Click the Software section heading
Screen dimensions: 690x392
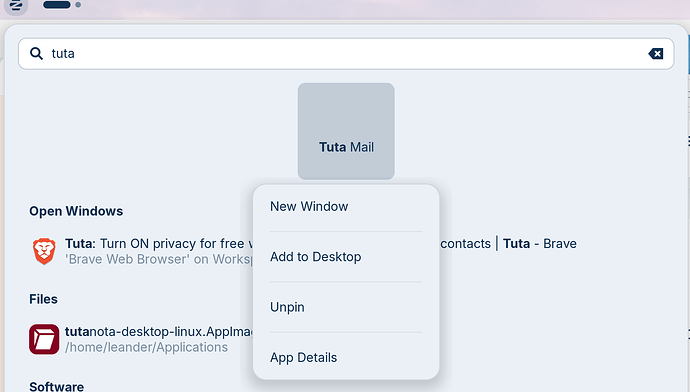click(x=56, y=386)
